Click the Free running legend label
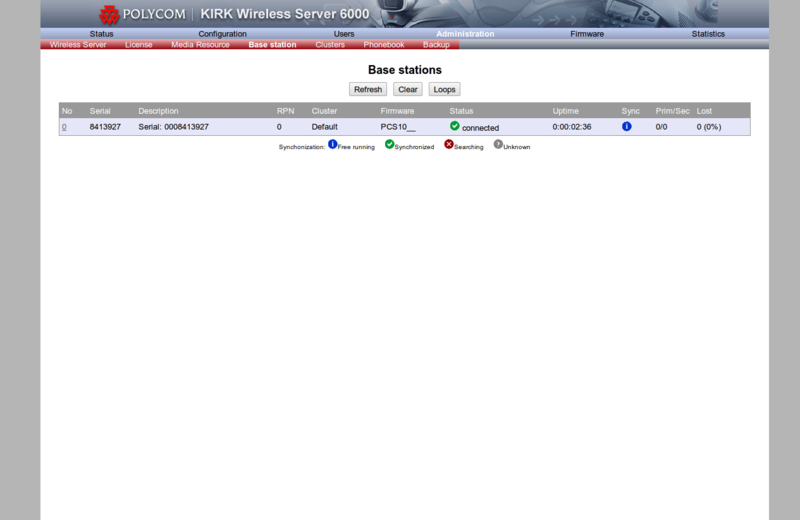 (x=356, y=147)
